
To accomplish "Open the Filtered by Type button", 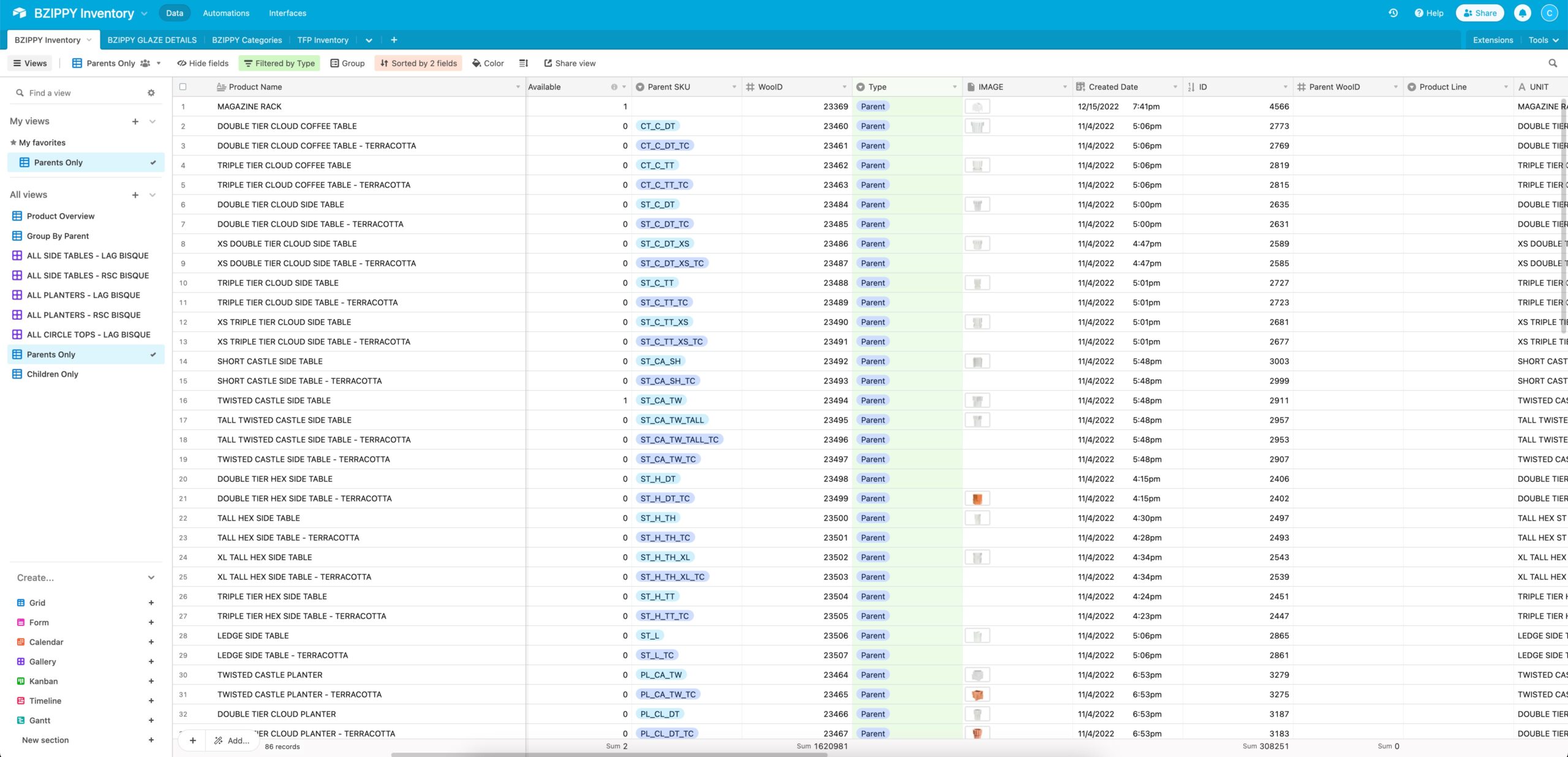I will click(x=279, y=63).
